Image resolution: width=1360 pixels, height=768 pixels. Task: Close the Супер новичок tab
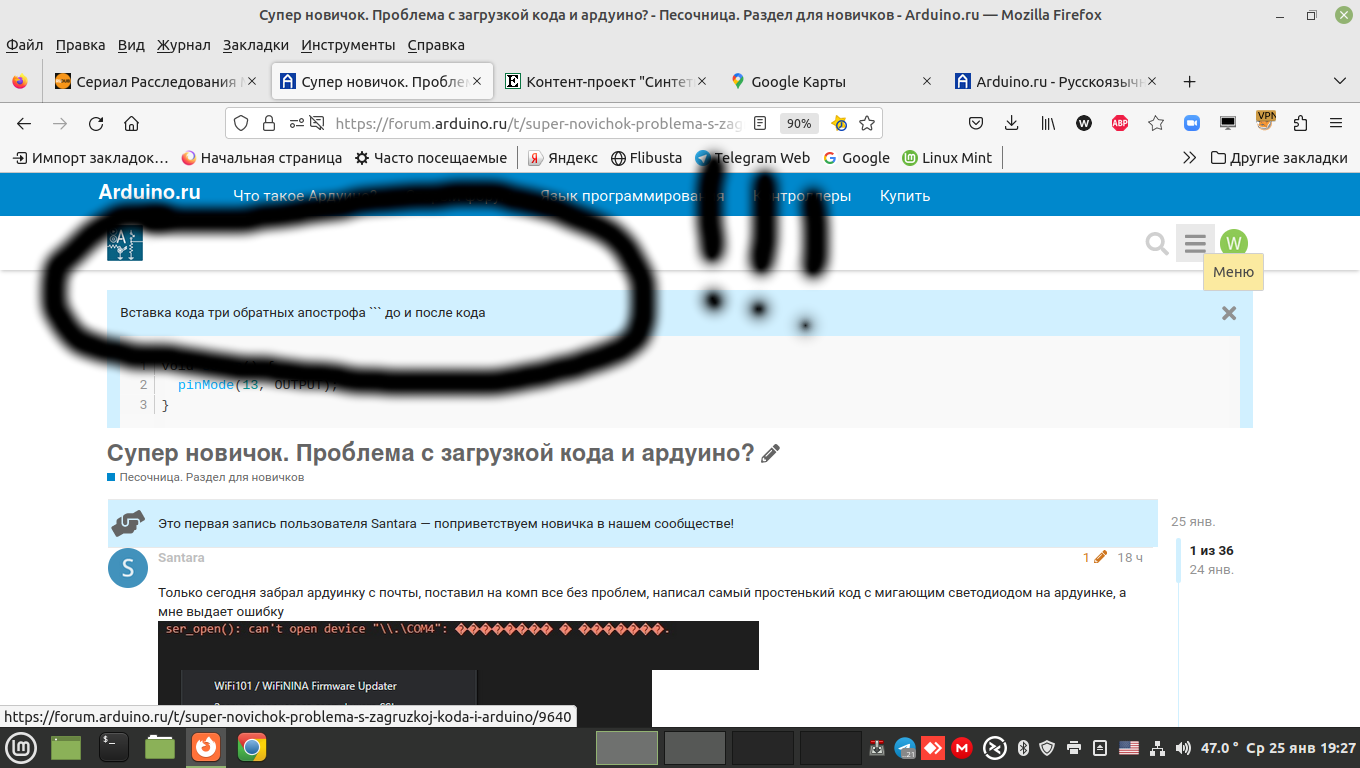click(x=477, y=82)
